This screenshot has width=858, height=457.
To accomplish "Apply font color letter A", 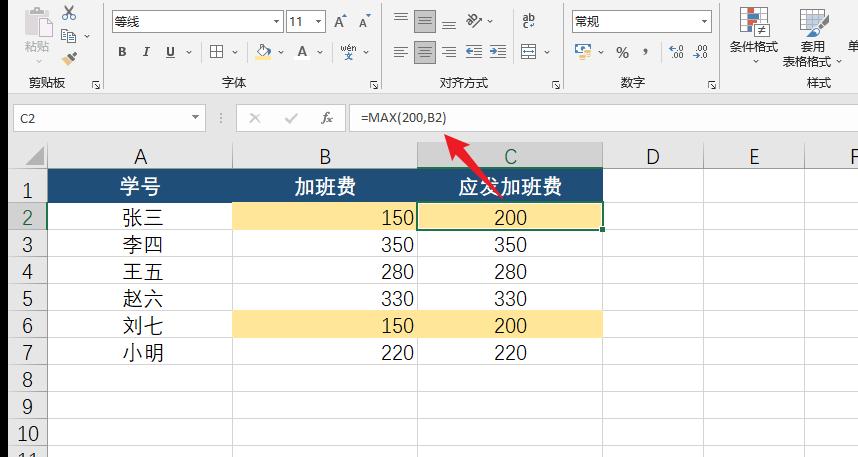I will 302,52.
